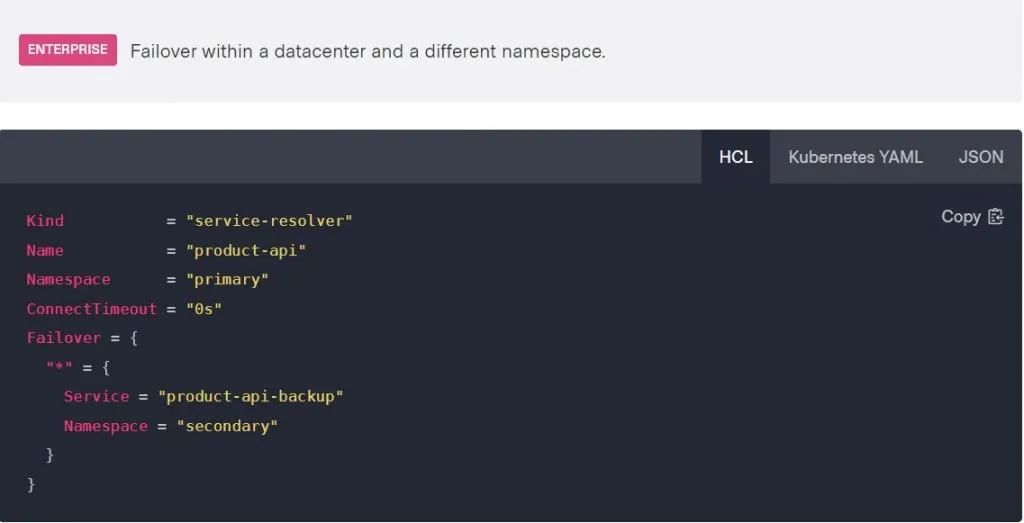Click the "service-resolver" string value
1024x523 pixels.
click(269, 221)
